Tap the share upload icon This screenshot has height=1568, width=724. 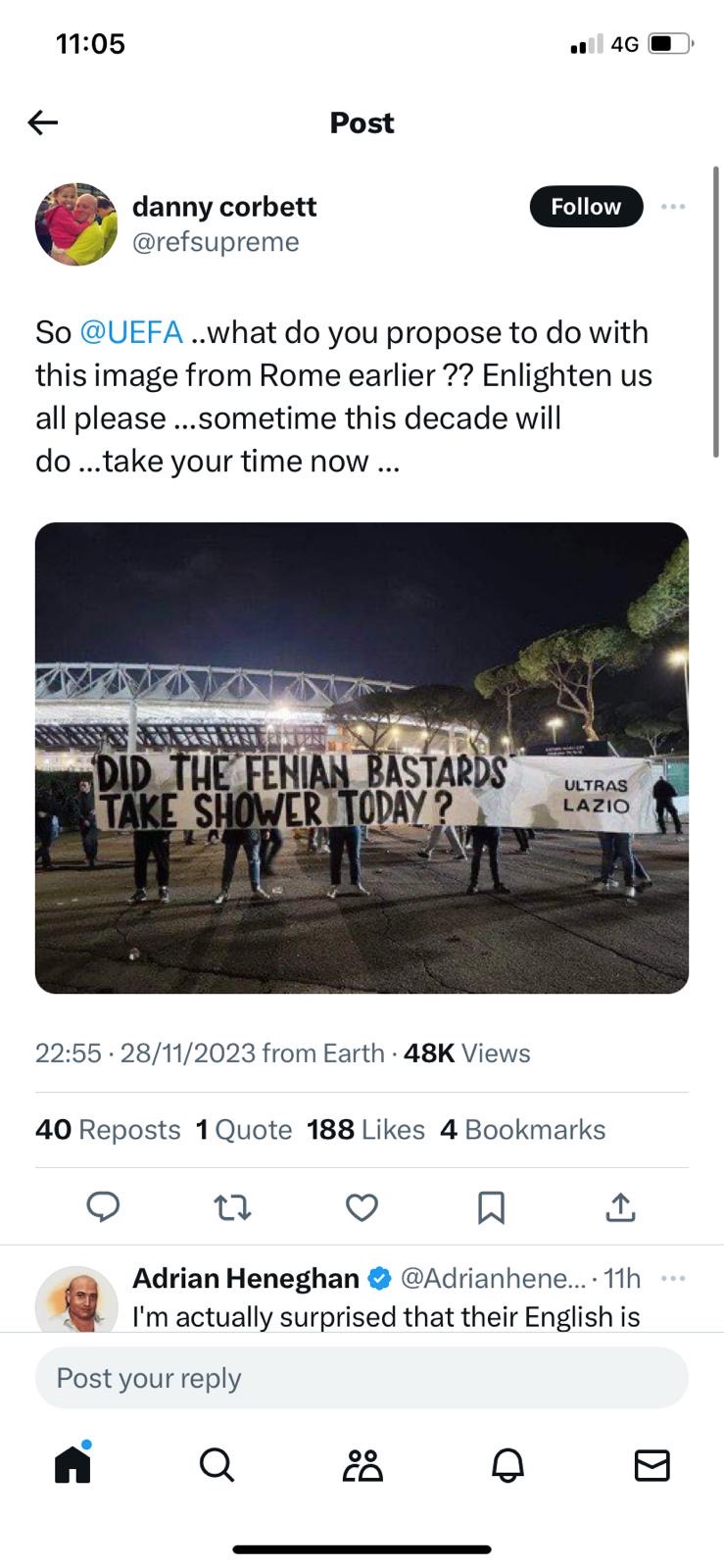click(x=620, y=1207)
